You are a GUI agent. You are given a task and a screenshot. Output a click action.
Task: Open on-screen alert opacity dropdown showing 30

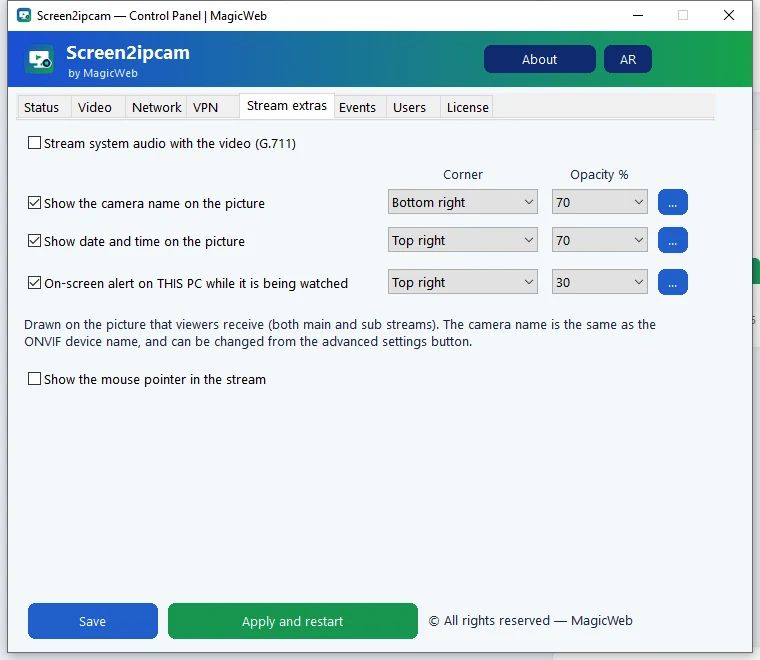click(x=600, y=282)
